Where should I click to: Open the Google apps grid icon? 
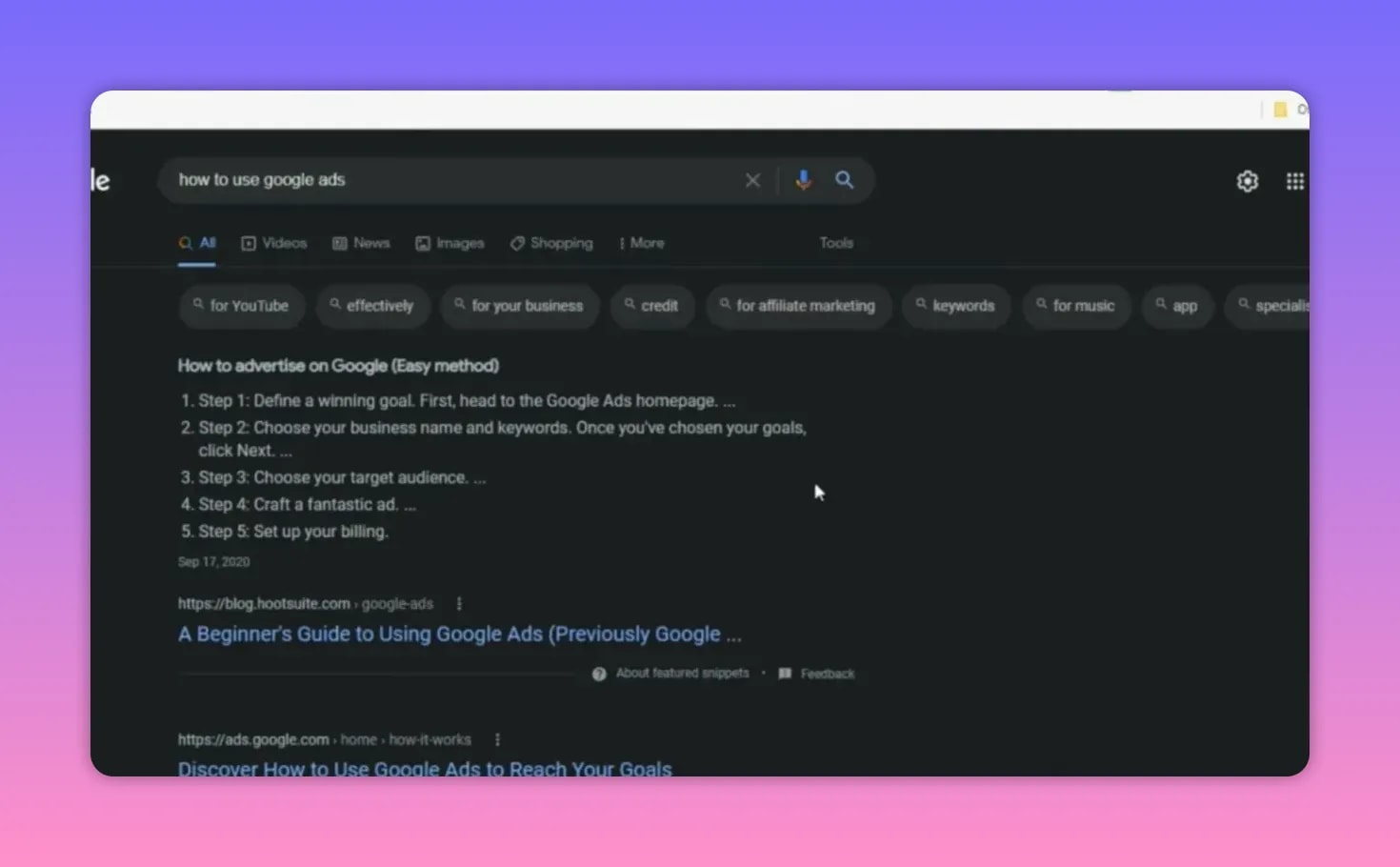tap(1294, 180)
